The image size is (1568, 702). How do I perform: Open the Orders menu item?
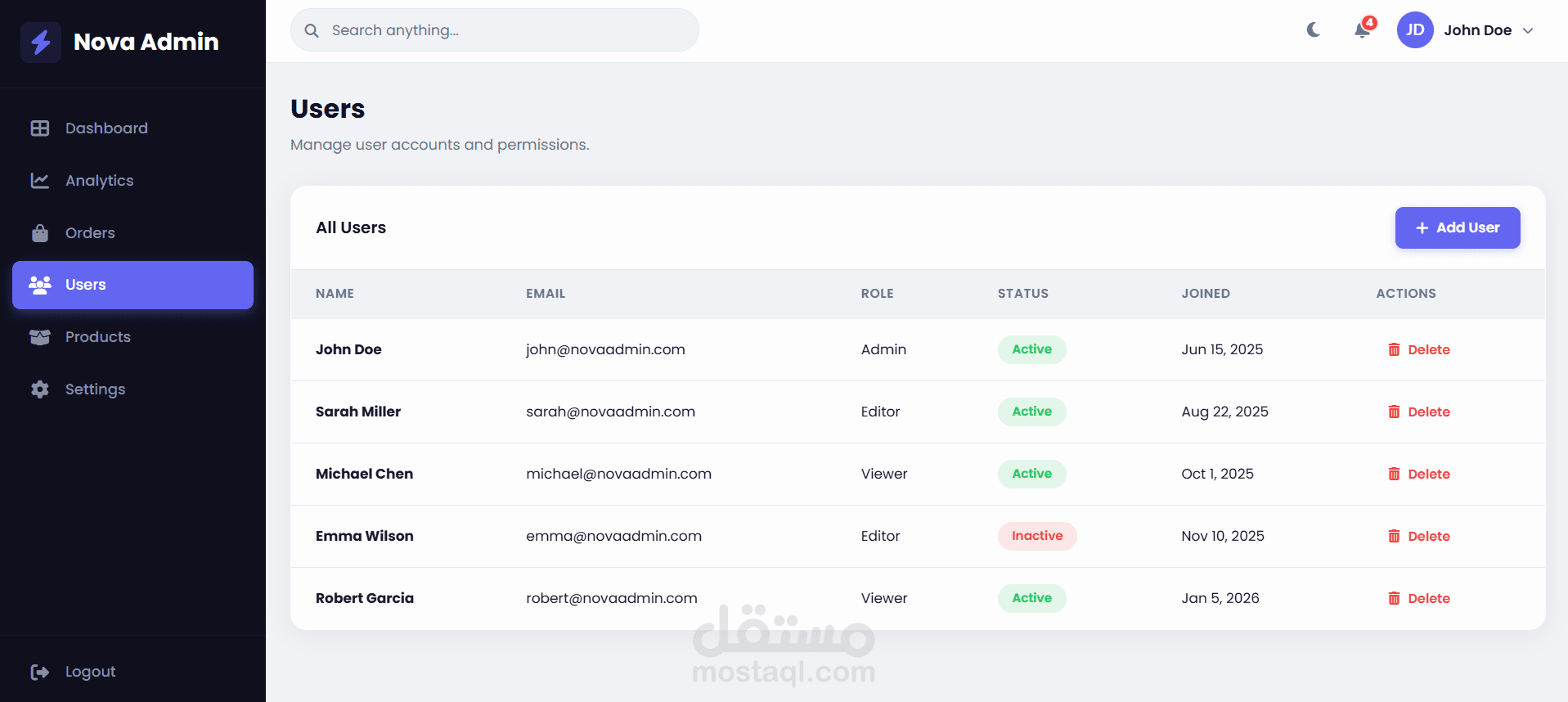tap(133, 233)
